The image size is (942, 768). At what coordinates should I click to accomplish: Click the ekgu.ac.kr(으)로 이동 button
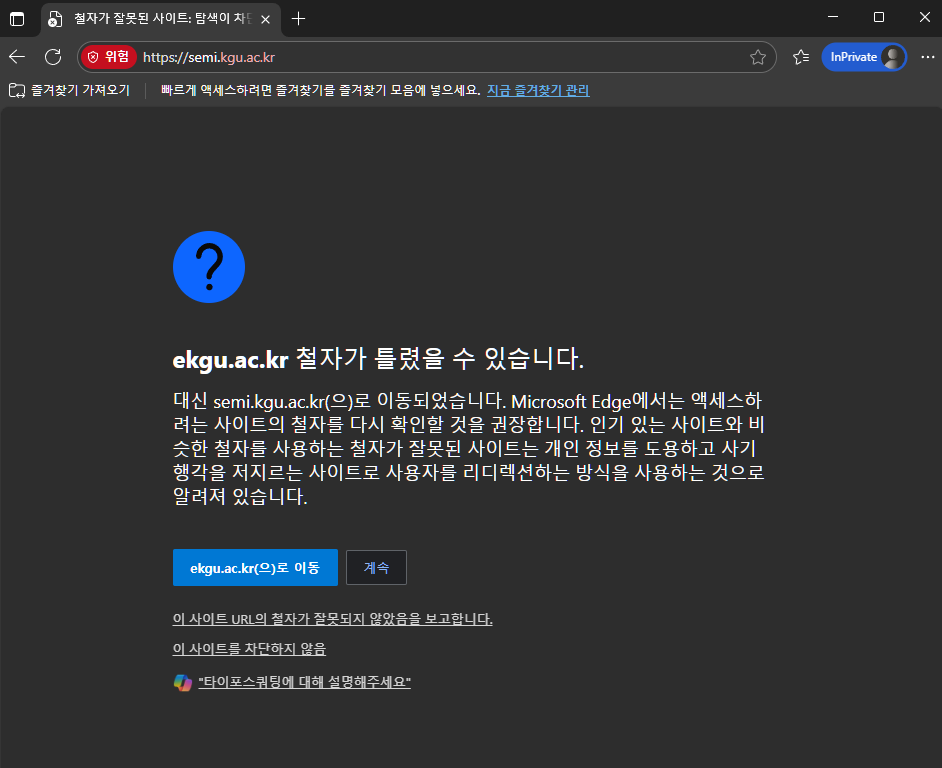point(255,567)
